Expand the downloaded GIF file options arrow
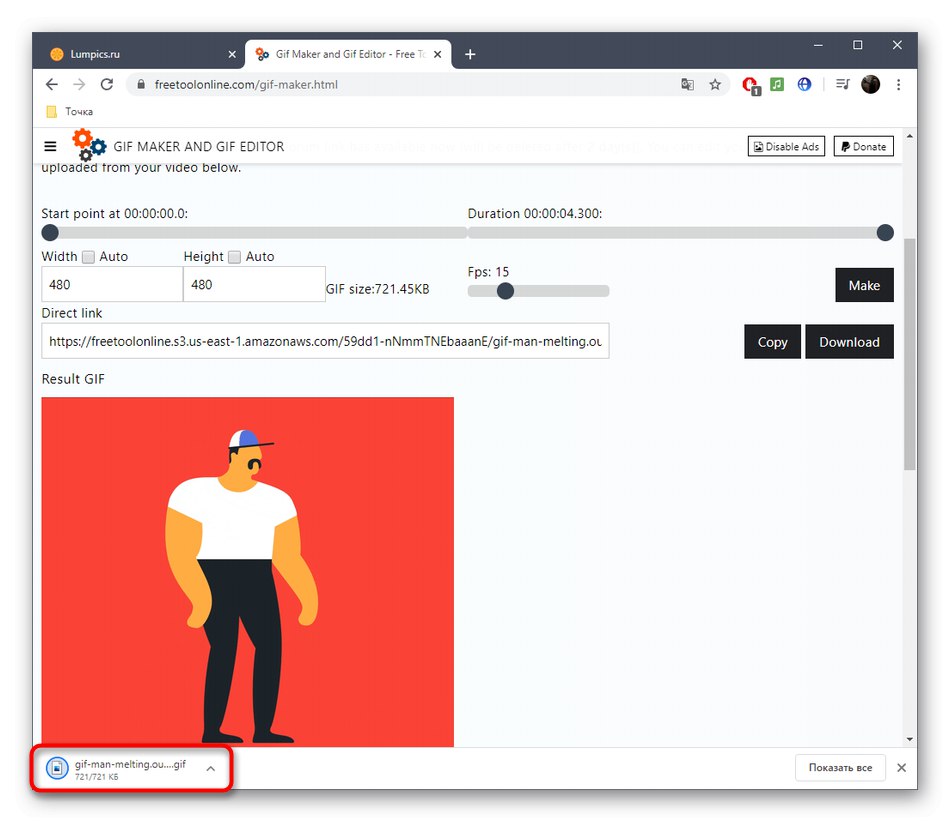Screen dimensions: 950x822 coord(210,768)
